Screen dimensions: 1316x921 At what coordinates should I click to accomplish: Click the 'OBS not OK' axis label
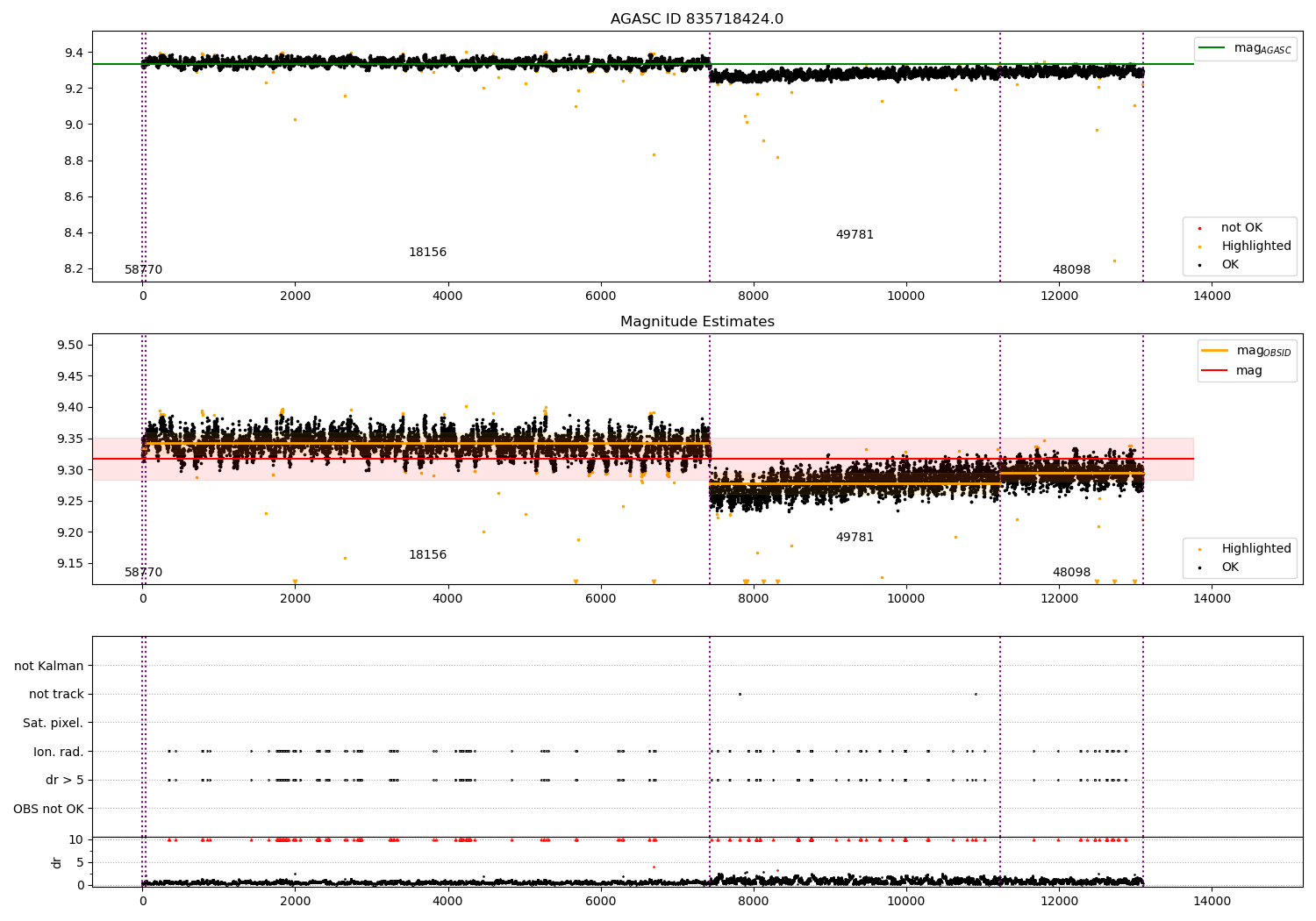[48, 809]
